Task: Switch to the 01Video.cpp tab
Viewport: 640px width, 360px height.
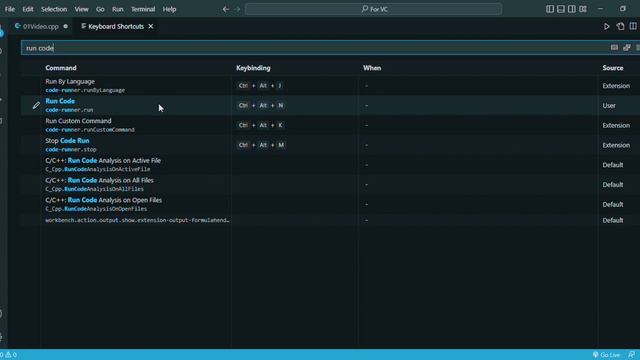Action: (41, 27)
